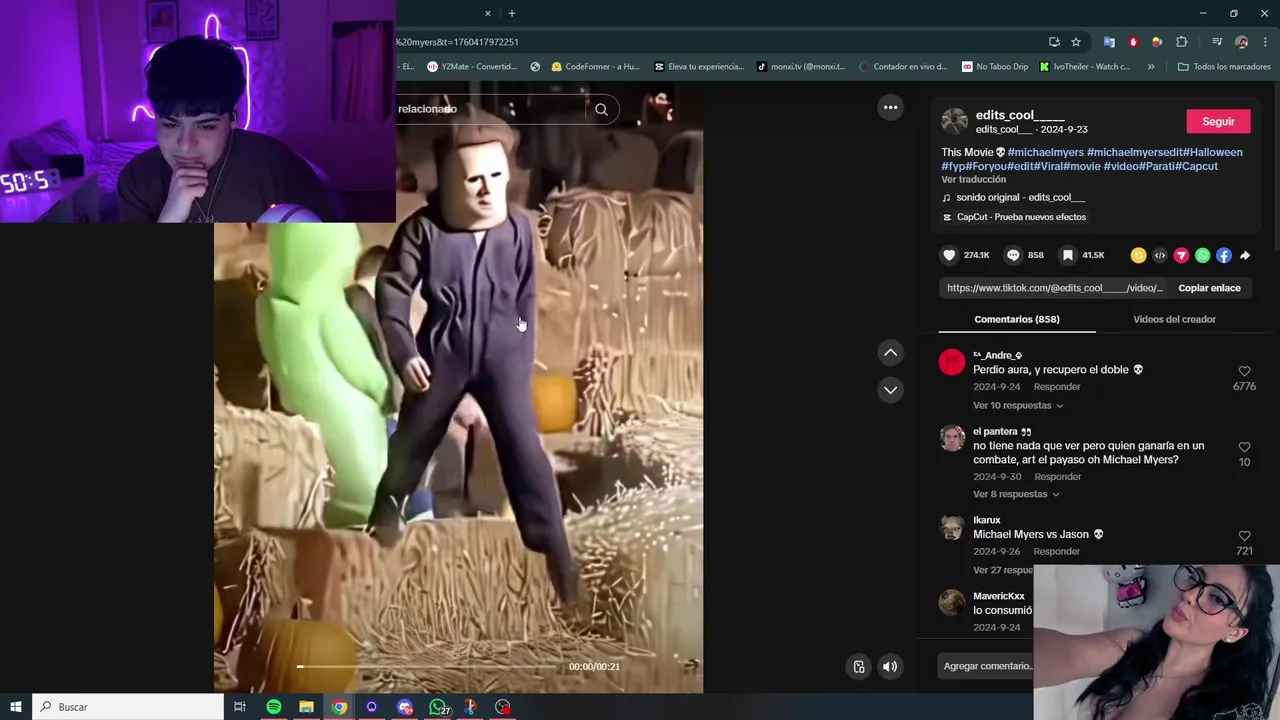Open WhatsApp from the taskbar
The image size is (1280, 720).
coord(438,707)
